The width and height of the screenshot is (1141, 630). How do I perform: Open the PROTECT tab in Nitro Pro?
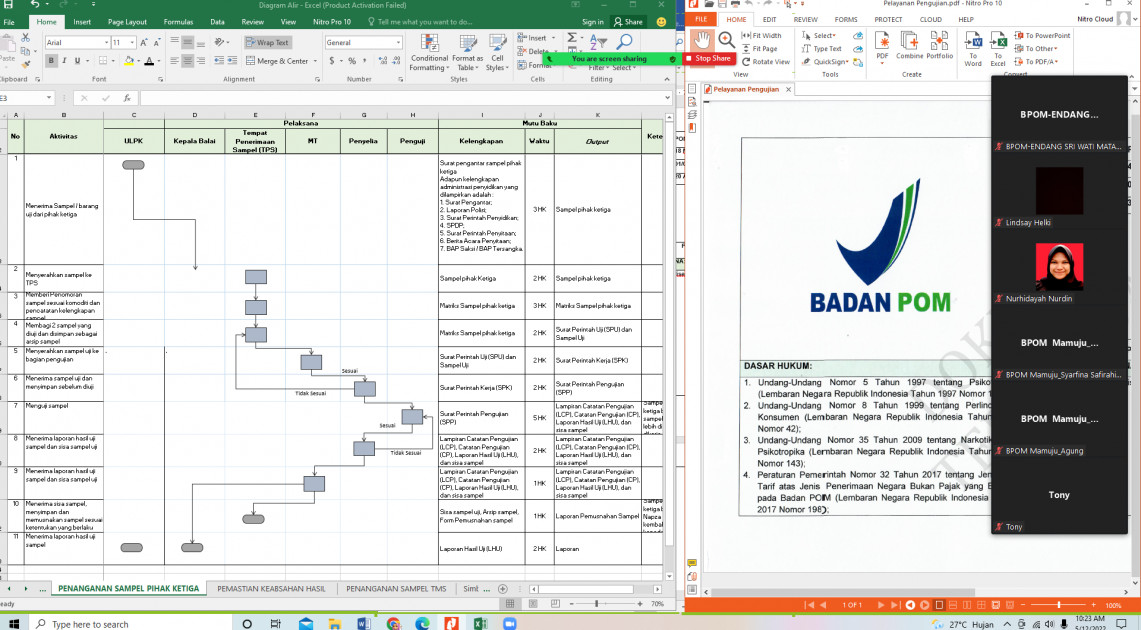[x=888, y=20]
